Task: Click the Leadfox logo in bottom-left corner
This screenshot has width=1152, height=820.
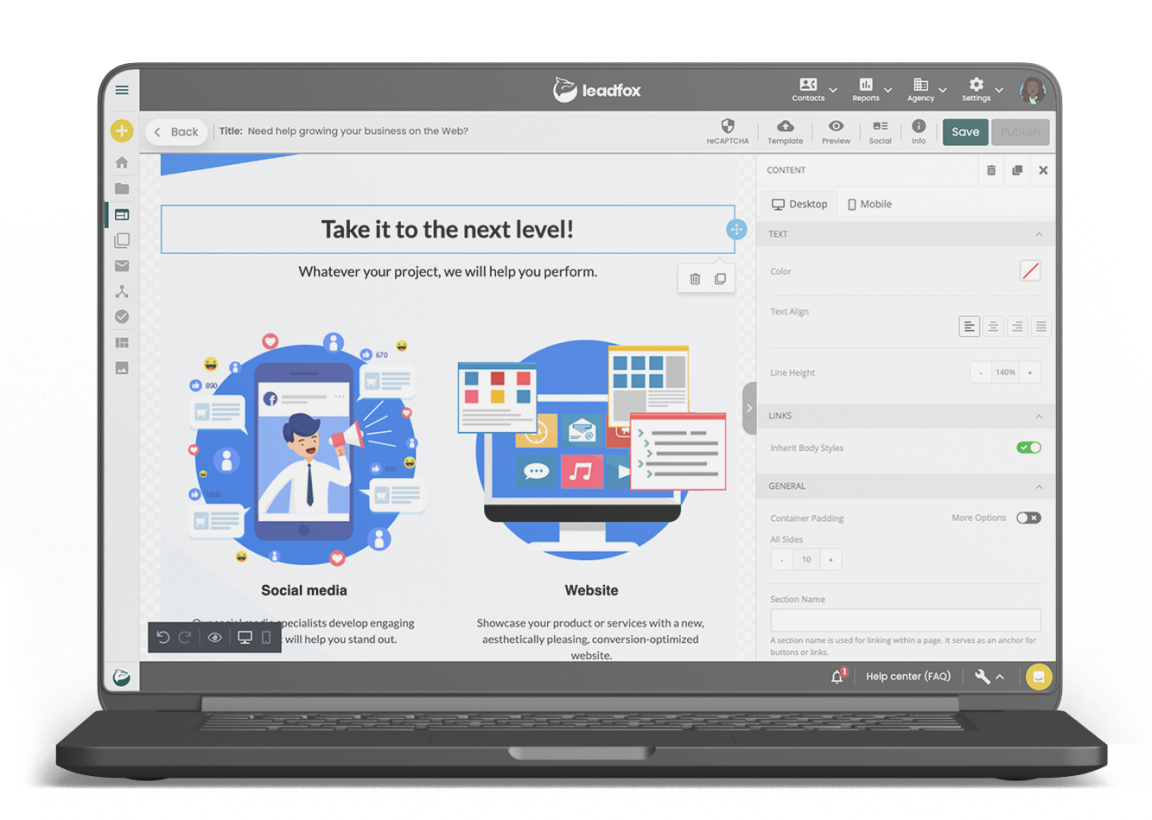Action: coord(122,677)
